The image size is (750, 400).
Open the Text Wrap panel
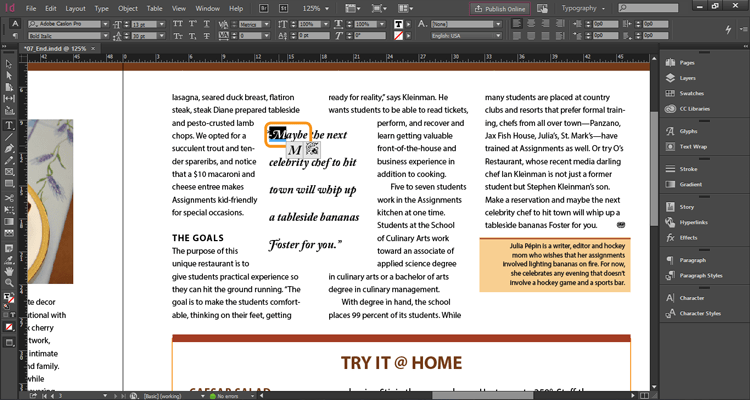coord(693,146)
